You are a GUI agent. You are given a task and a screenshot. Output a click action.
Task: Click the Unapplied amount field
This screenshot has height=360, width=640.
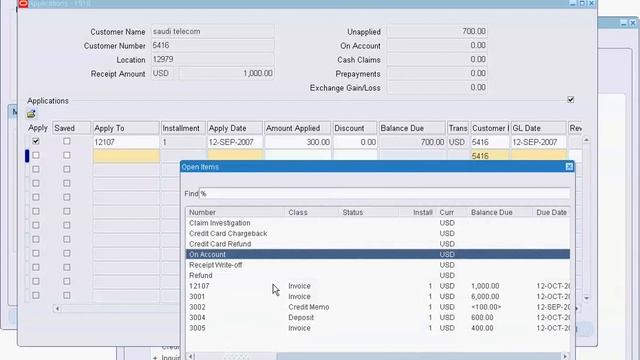tap(437, 31)
